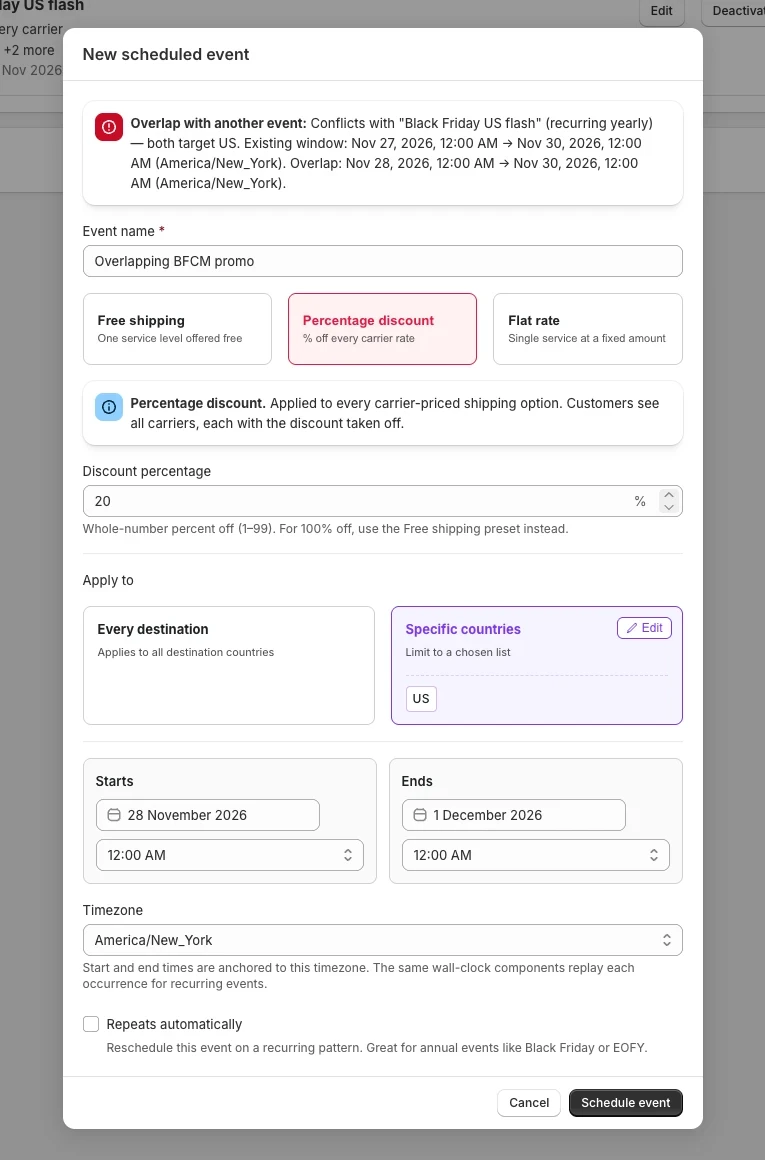
Task: Open Ends date picker 1 December 2026
Action: 513,815
